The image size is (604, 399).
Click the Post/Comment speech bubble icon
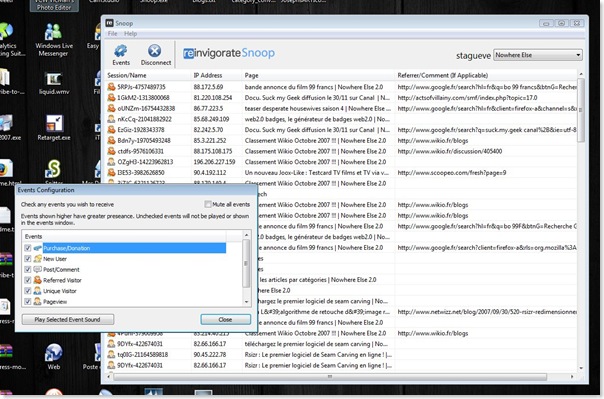coord(37,269)
